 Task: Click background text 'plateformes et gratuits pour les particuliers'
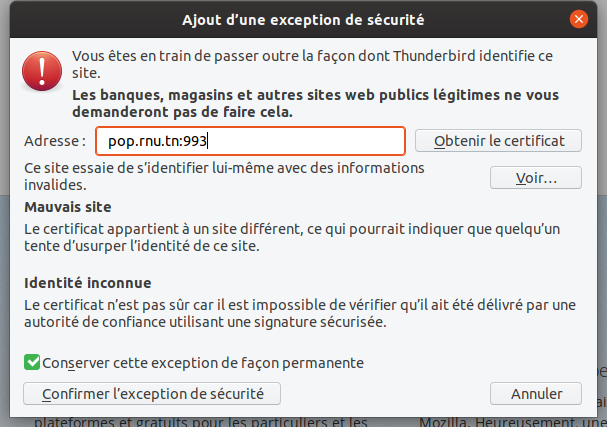click(201, 422)
